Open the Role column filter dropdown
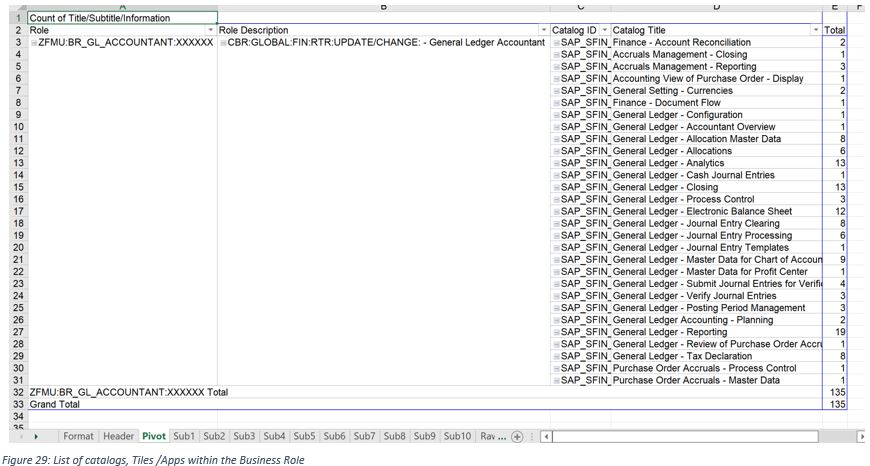This screenshot has width=870, height=466. pyautogui.click(x=211, y=30)
